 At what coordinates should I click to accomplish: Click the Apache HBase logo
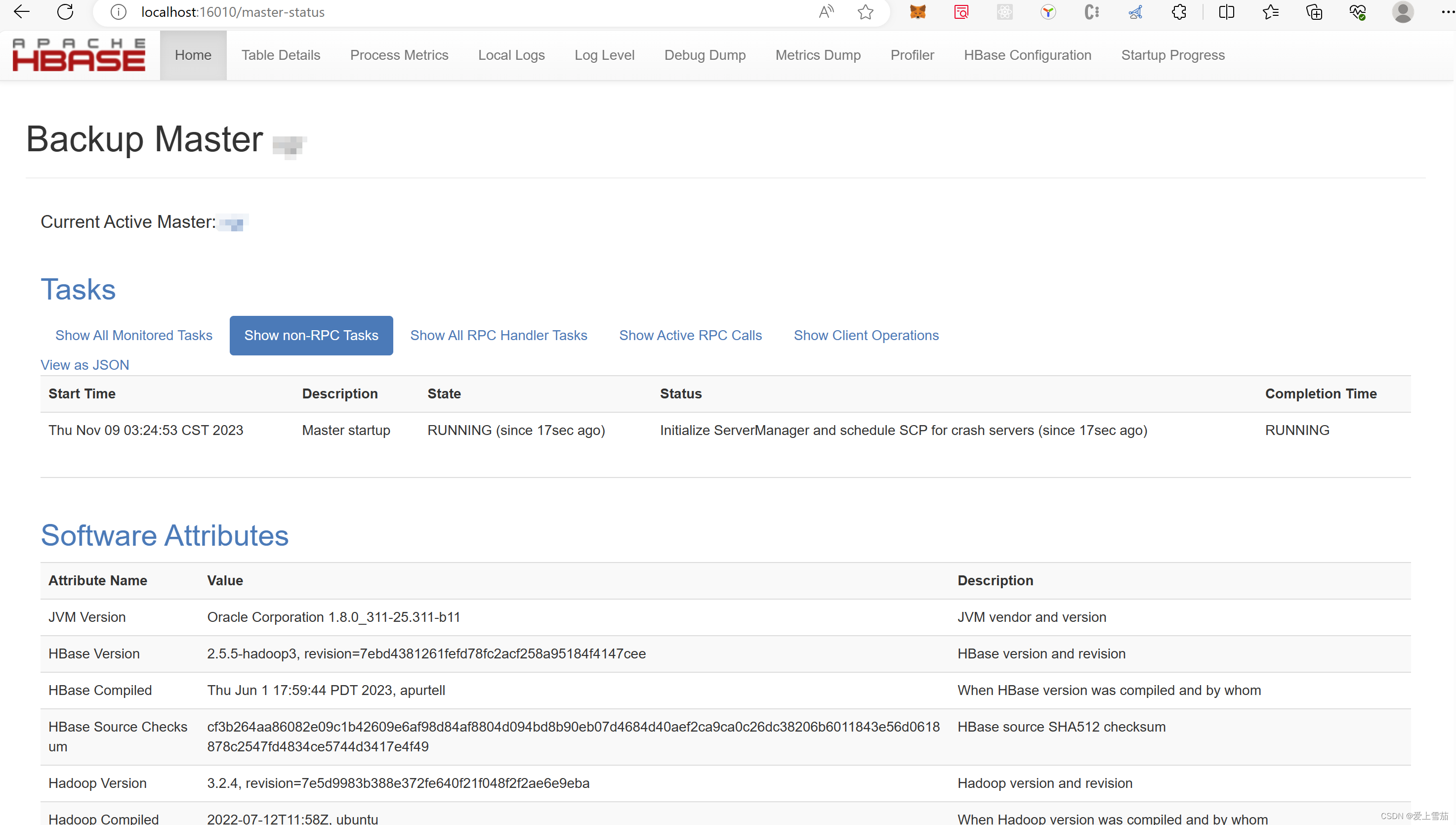(x=79, y=55)
